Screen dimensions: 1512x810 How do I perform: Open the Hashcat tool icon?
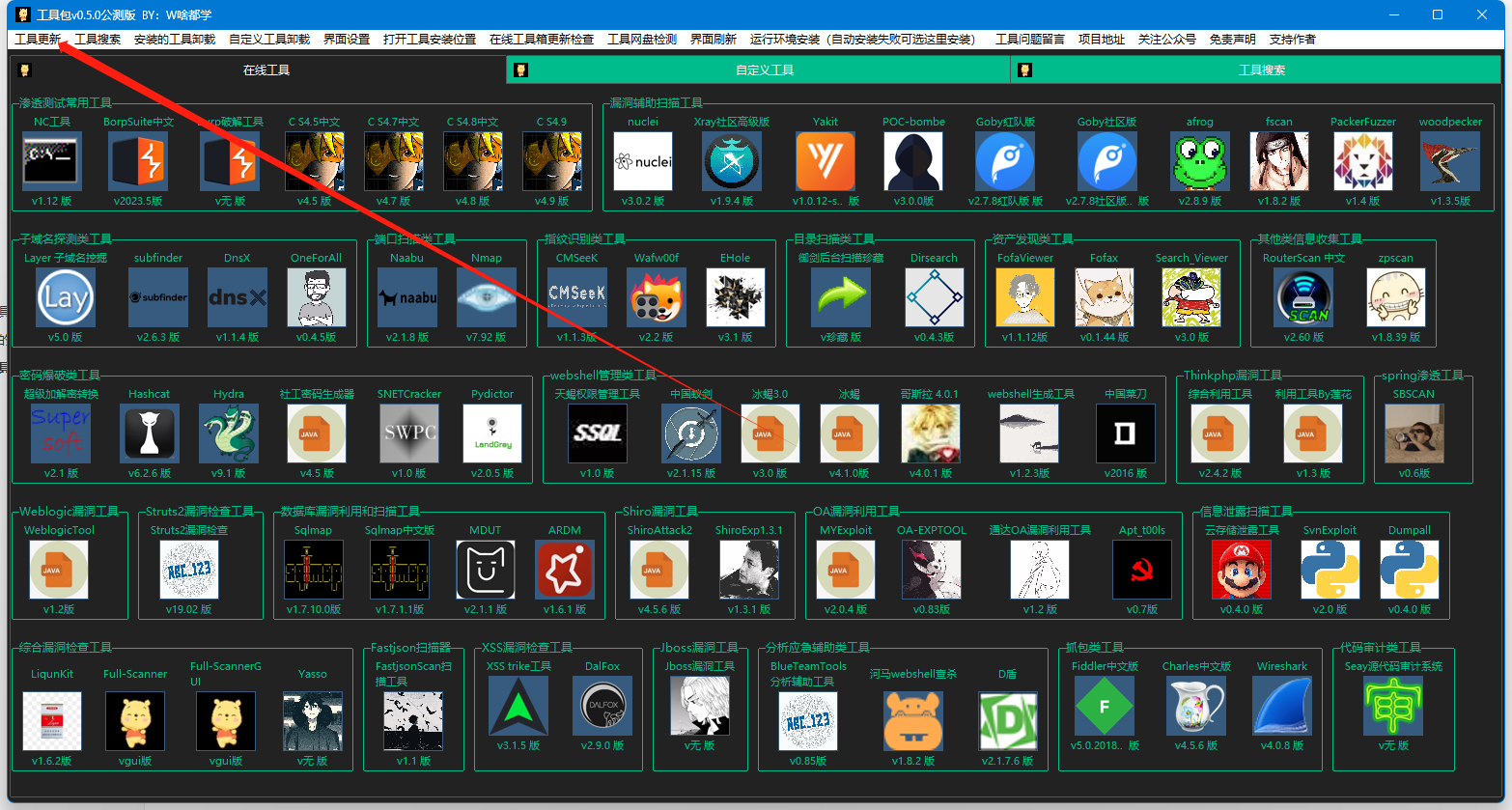pos(150,433)
